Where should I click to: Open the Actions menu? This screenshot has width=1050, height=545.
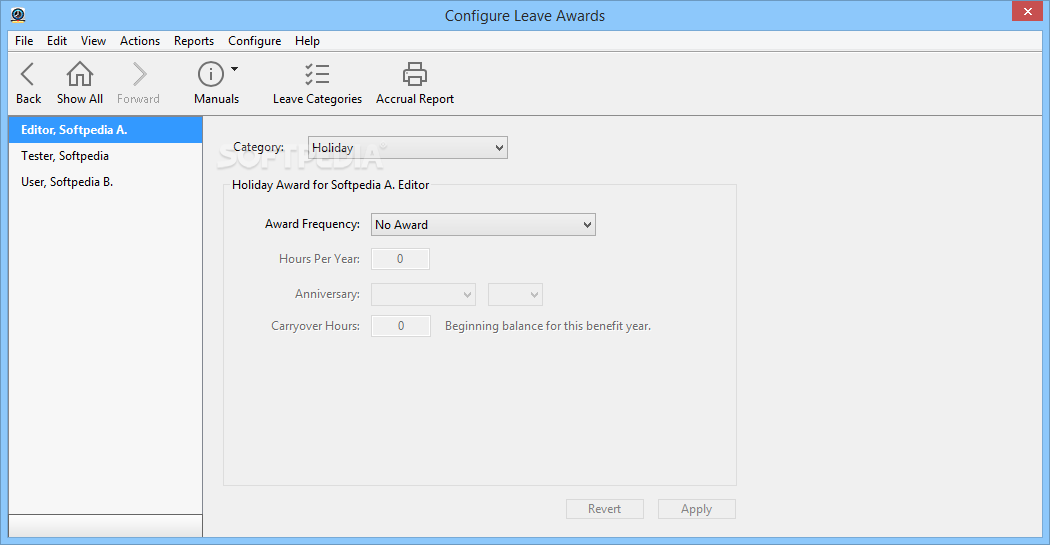click(140, 41)
